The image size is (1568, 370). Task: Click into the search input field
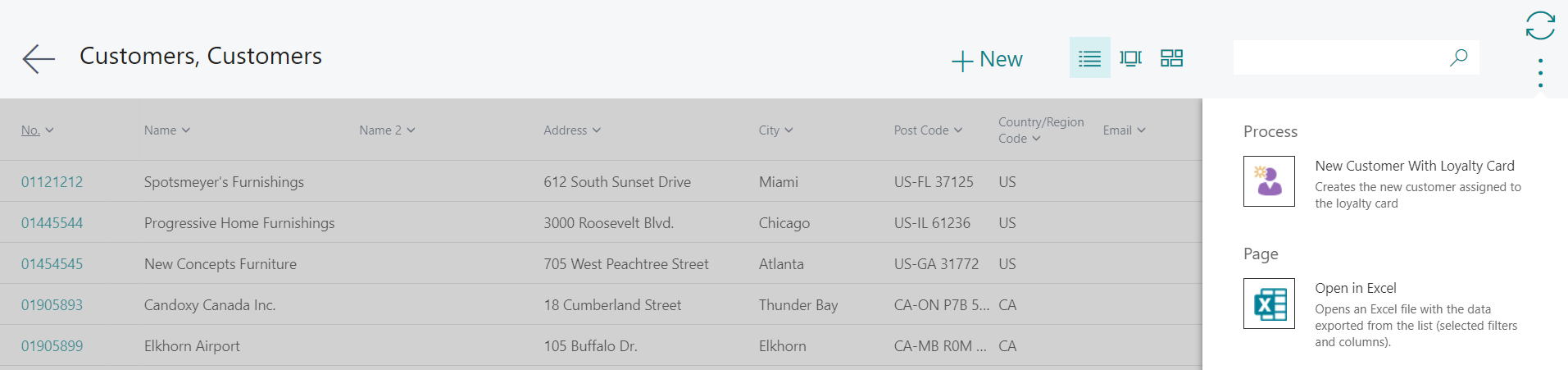[x=1339, y=57]
